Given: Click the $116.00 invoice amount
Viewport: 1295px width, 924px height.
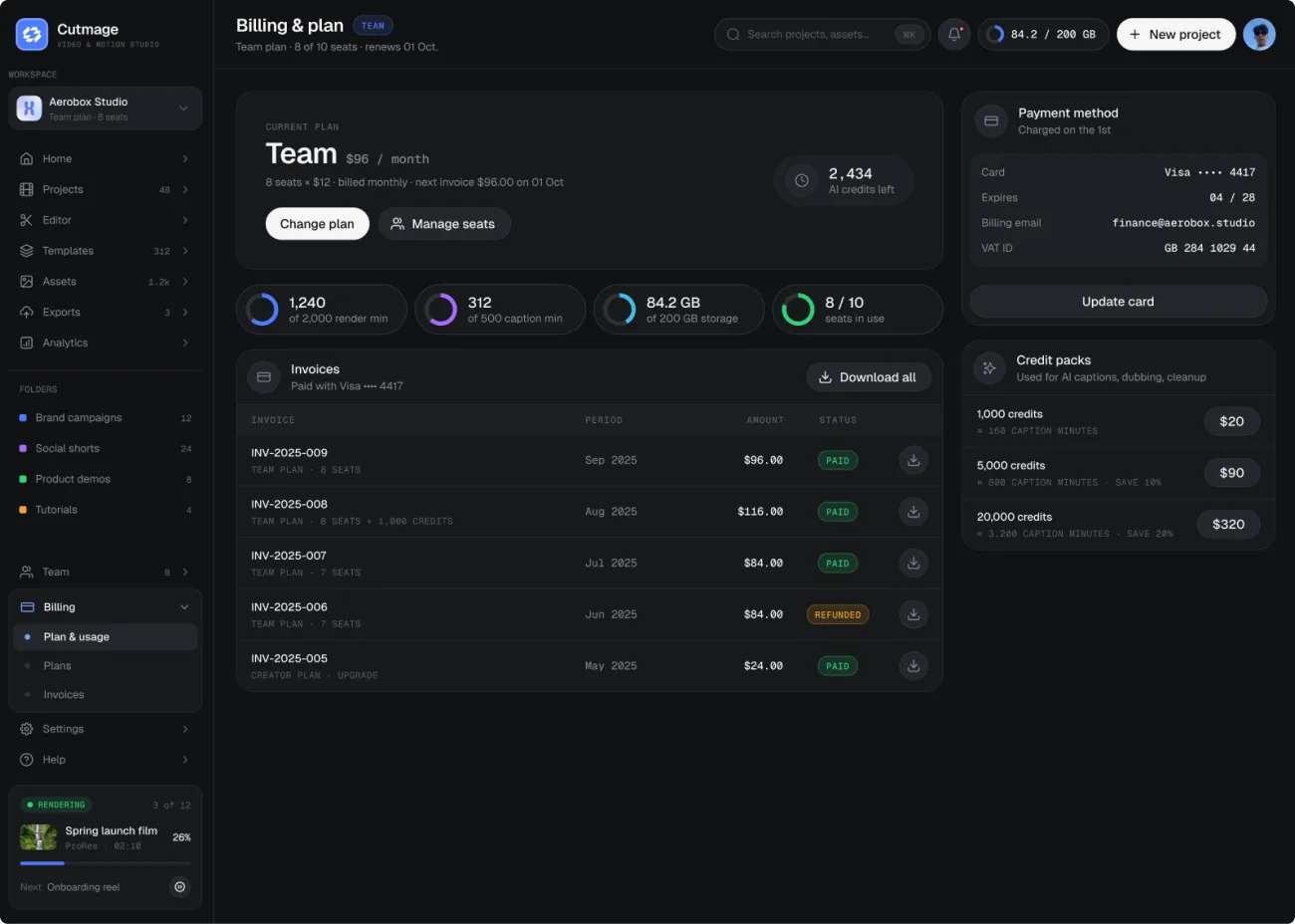Looking at the screenshot, I should click(760, 512).
